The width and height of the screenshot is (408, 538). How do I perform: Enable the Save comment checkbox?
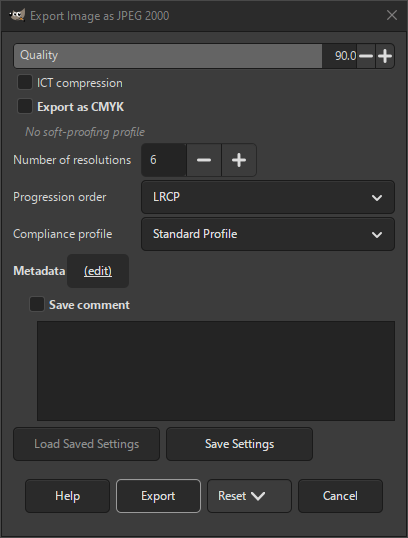click(x=37, y=304)
